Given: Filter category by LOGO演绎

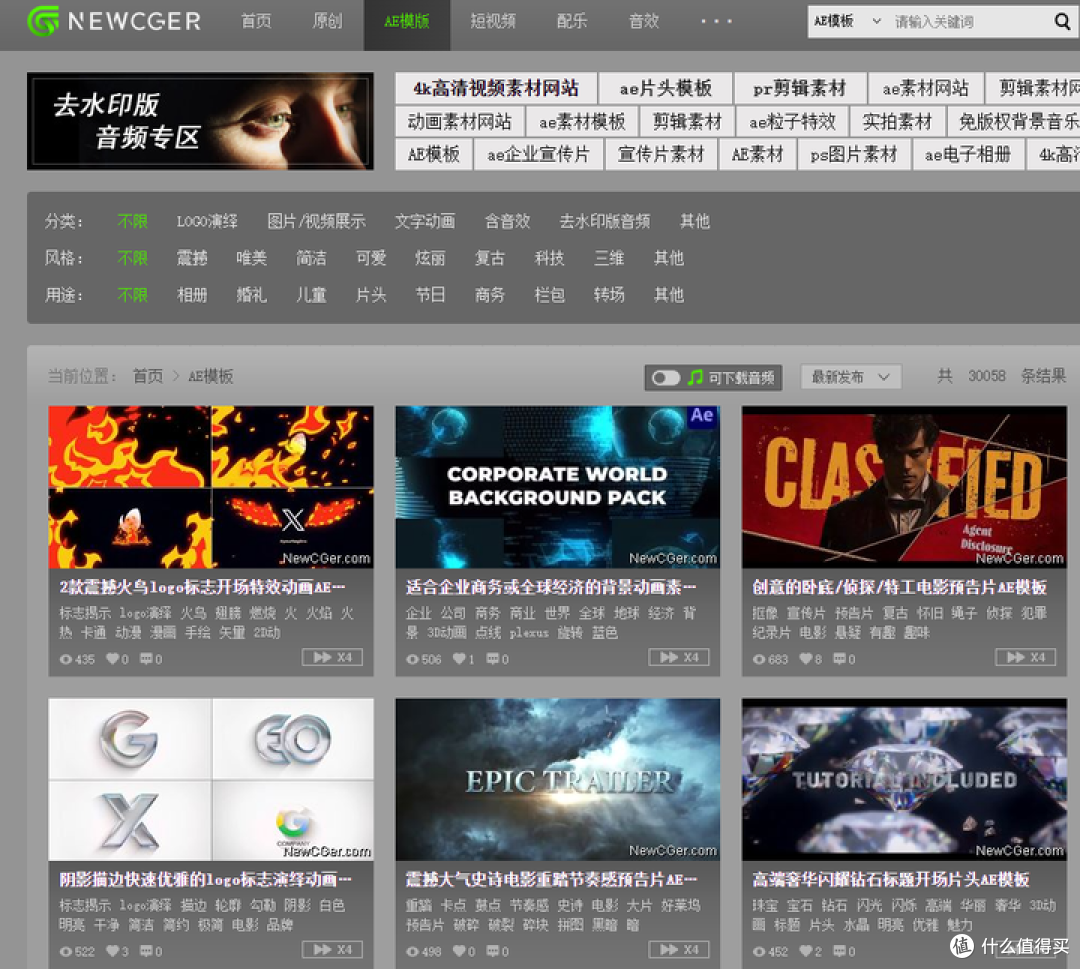Looking at the screenshot, I should 207,221.
